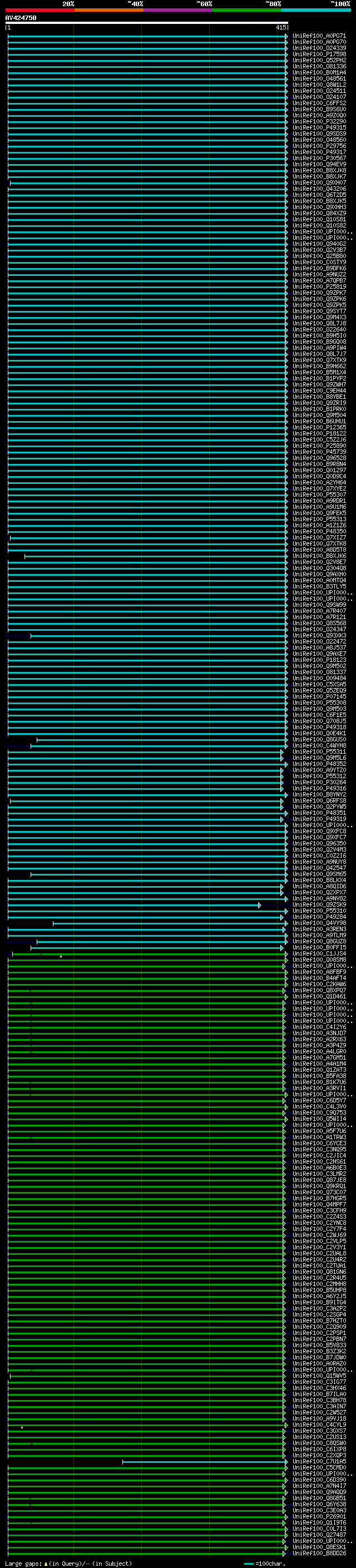Click the UniRef100_Q4VY98 label
Image resolution: width=356 pixels, height=1568 pixels.
pos(319,923)
